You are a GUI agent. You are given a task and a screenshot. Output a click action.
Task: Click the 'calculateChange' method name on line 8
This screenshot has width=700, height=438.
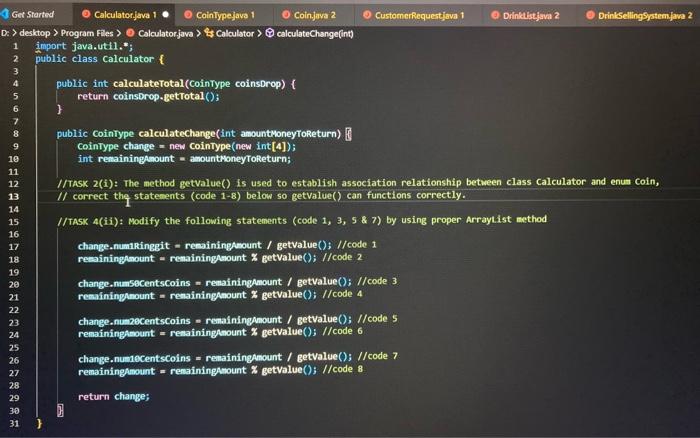pyautogui.click(x=177, y=133)
